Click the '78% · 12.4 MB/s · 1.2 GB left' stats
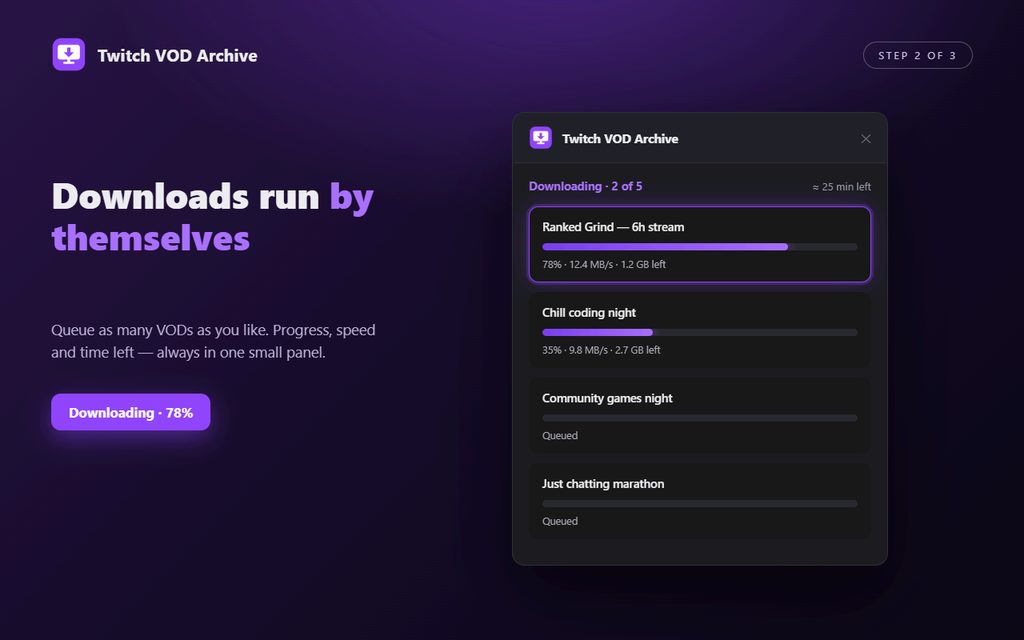1024x640 pixels. tap(603, 264)
